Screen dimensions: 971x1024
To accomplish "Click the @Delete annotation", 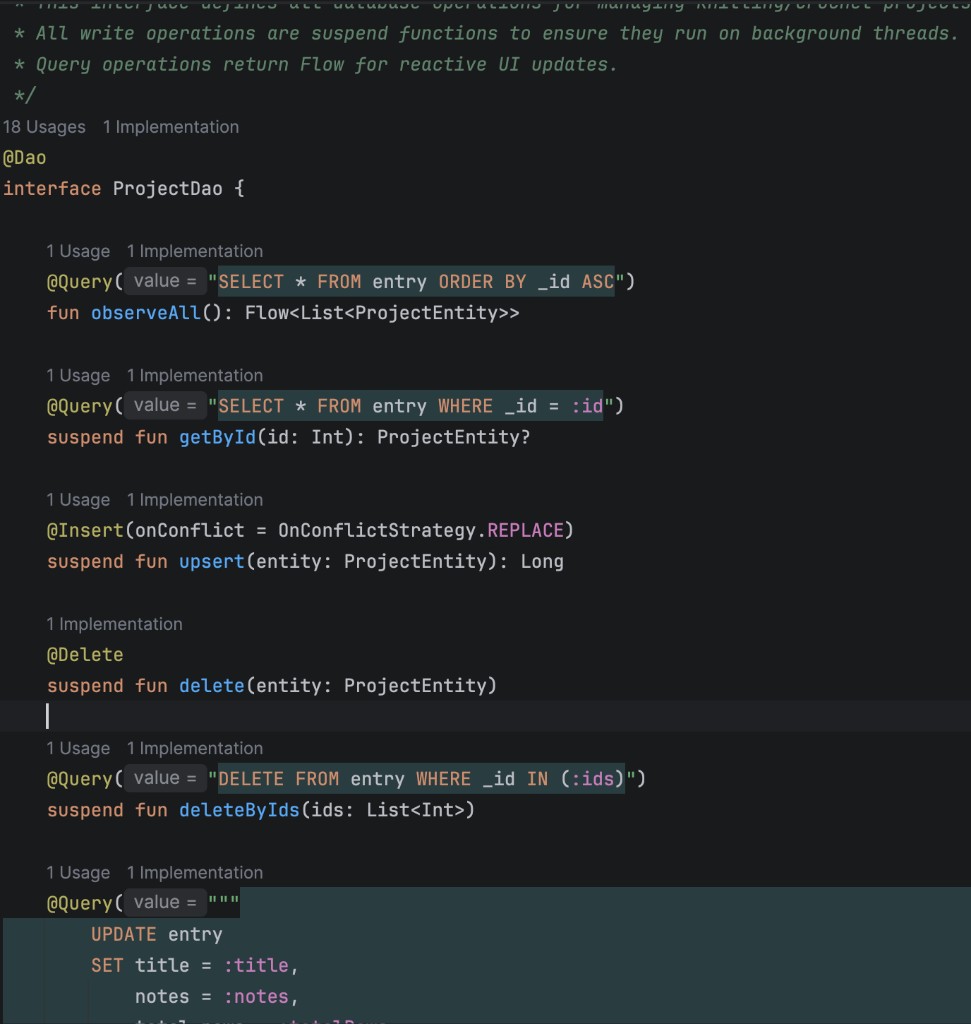I will pos(85,655).
